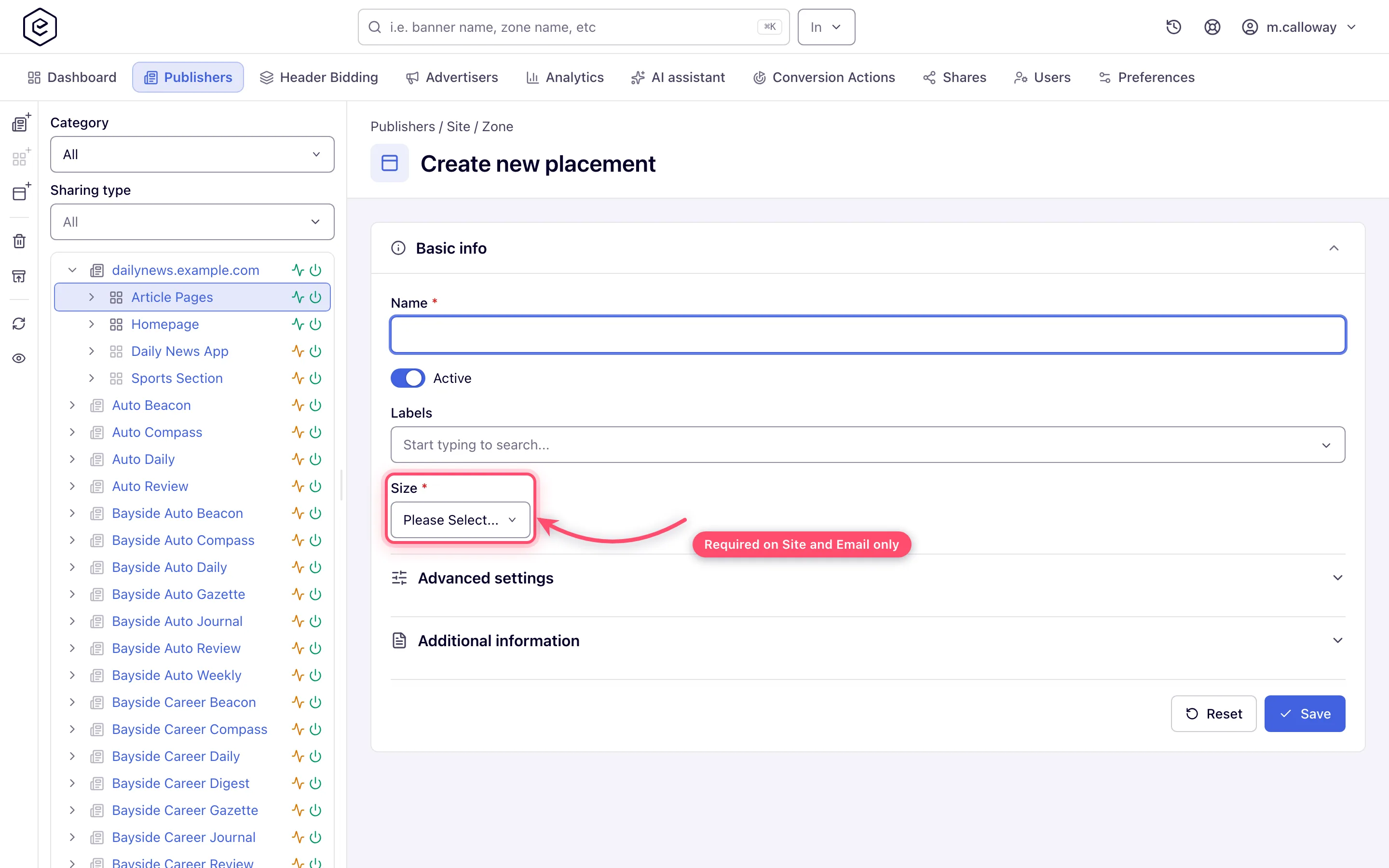Open the Sharing type dropdown

point(192,222)
